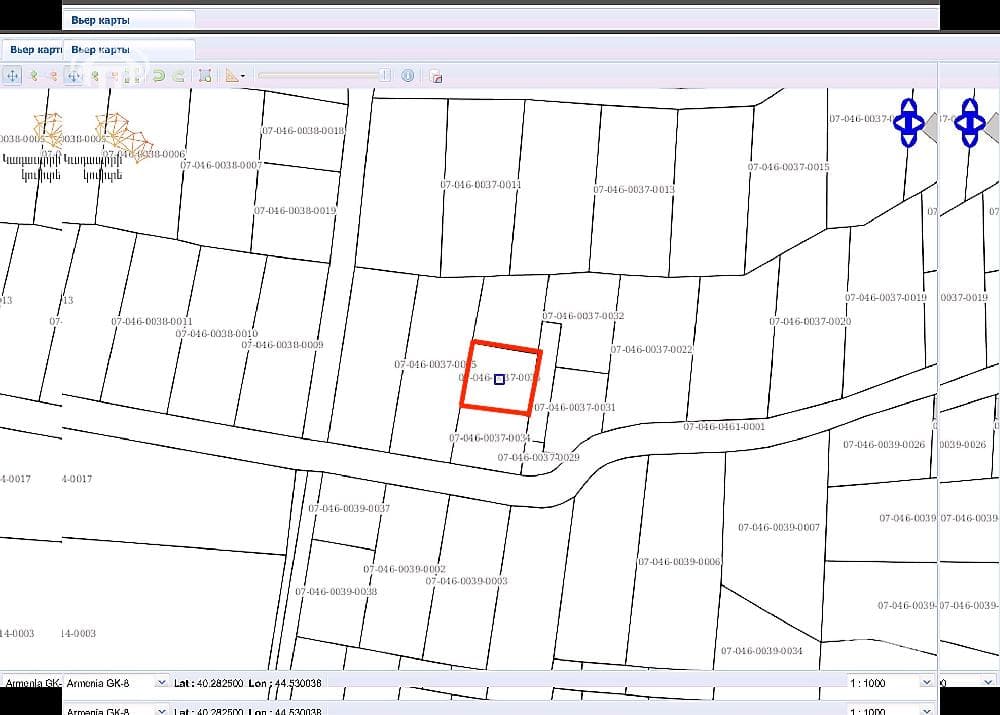Click parcel label 07-046-0037-0013
Image resolution: width=1000 pixels, height=715 pixels.
point(634,189)
